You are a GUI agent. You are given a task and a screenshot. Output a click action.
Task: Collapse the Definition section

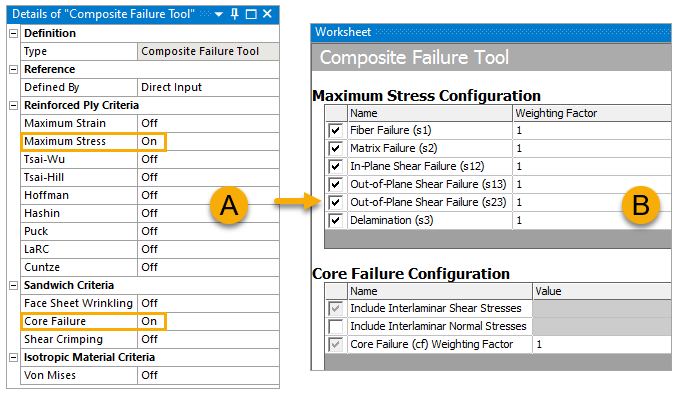pos(14,33)
